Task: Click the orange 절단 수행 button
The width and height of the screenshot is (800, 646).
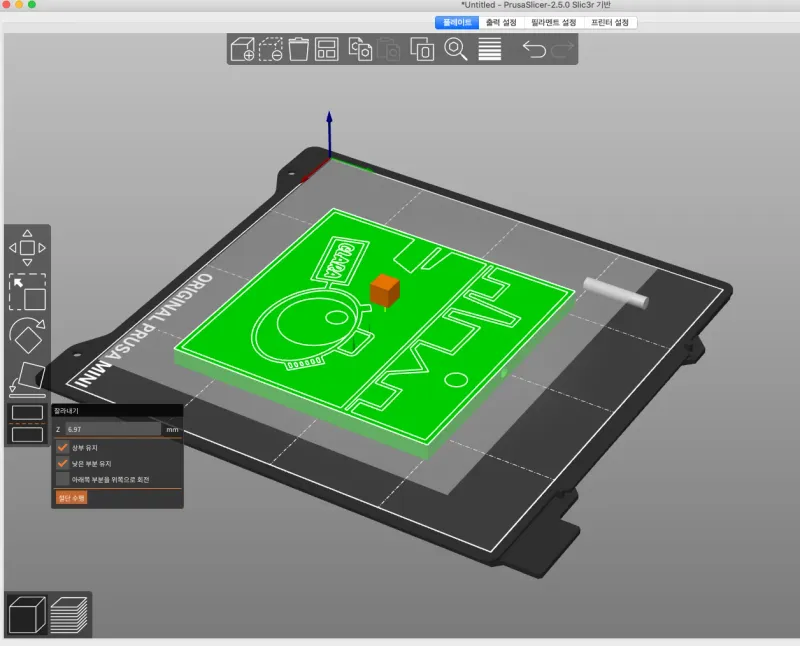Action: coord(71,498)
